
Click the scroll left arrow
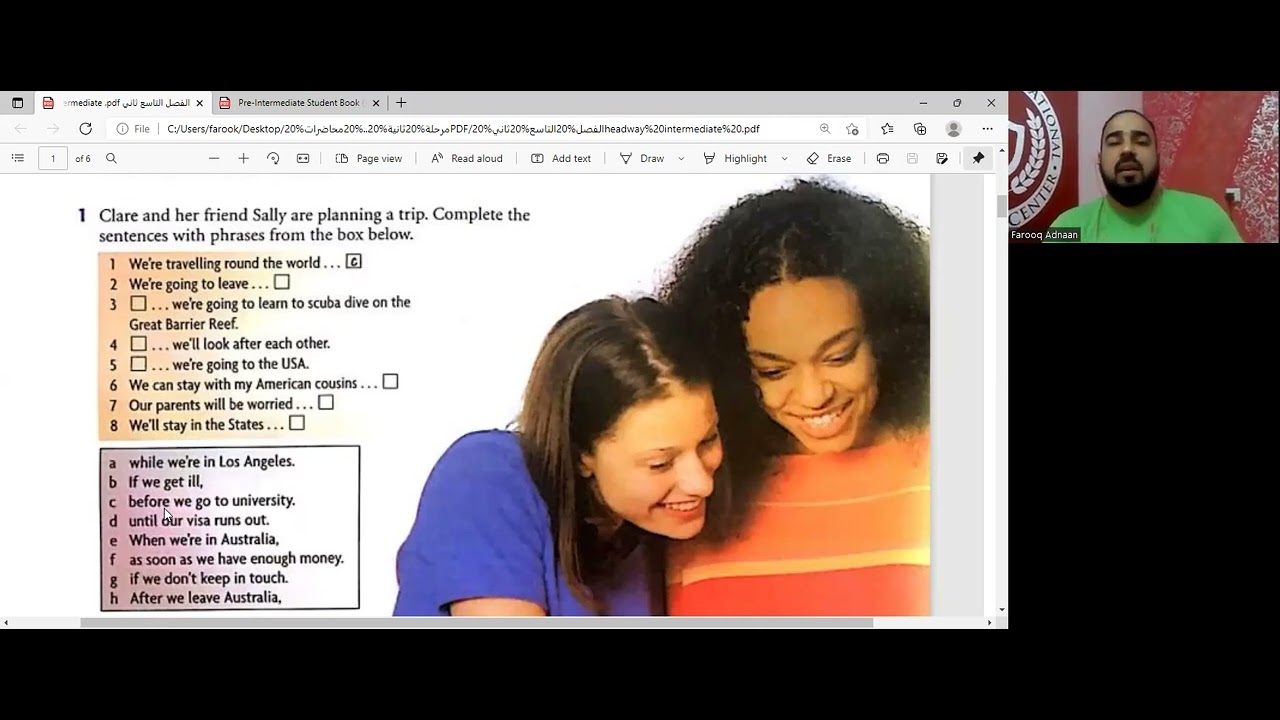(6, 622)
